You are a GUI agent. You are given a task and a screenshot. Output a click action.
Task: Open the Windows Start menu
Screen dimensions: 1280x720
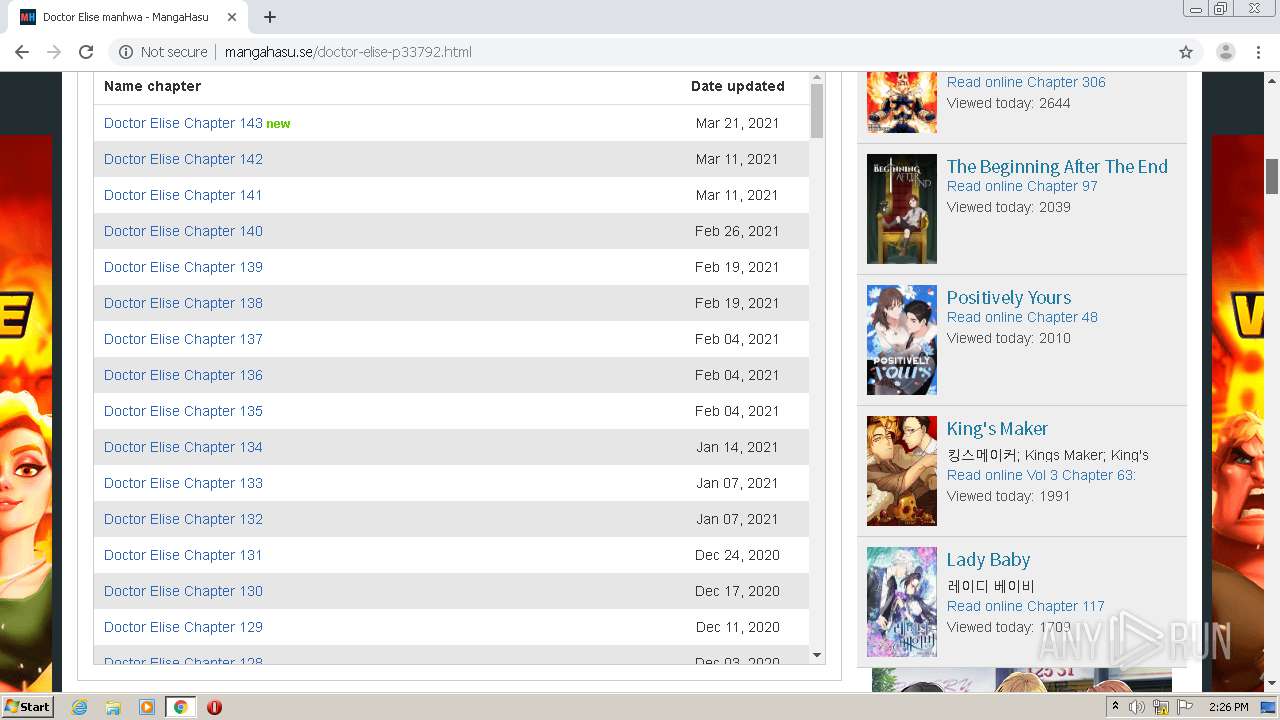pyautogui.click(x=27, y=707)
